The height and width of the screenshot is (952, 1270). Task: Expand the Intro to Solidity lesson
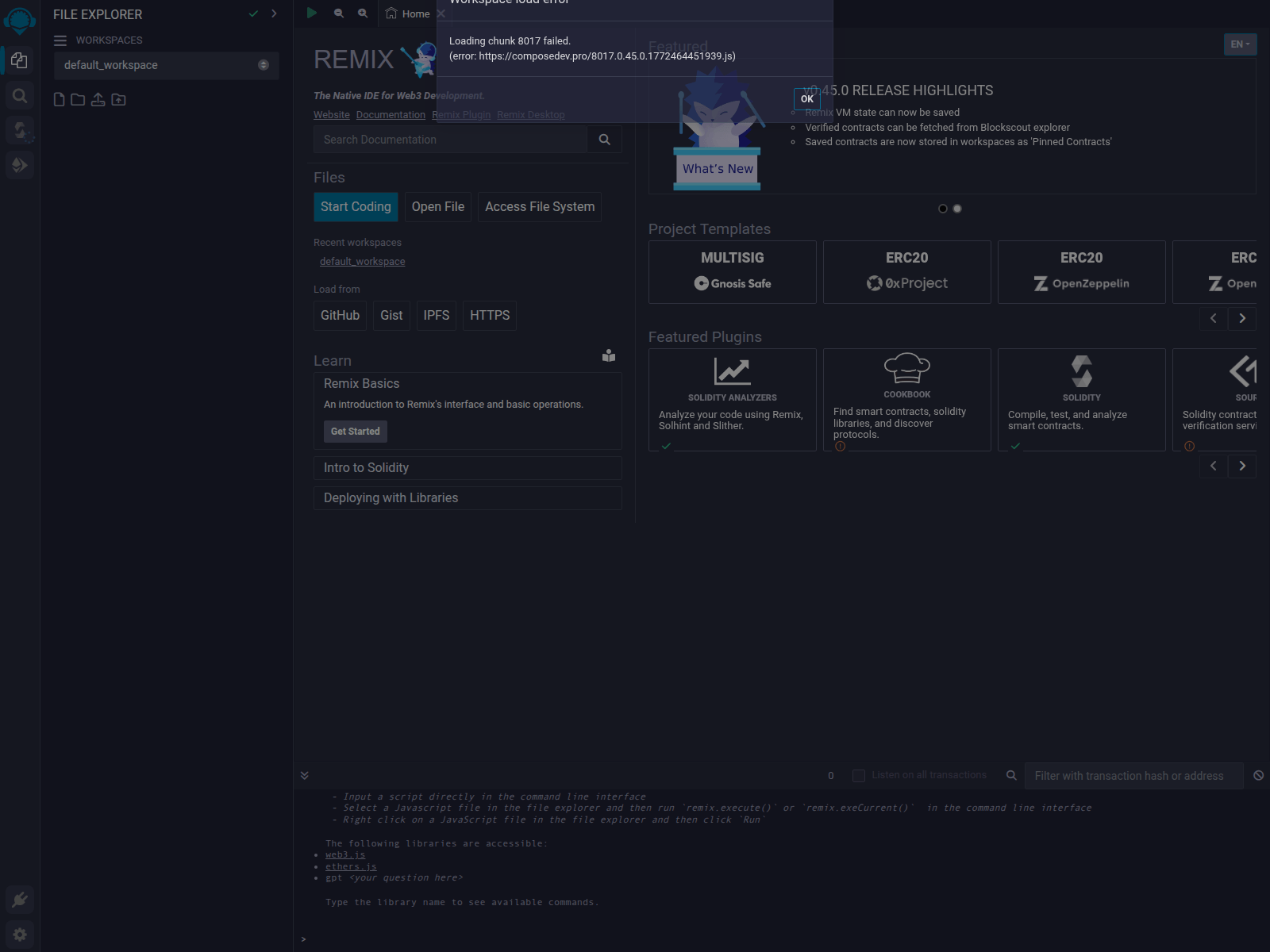point(468,468)
